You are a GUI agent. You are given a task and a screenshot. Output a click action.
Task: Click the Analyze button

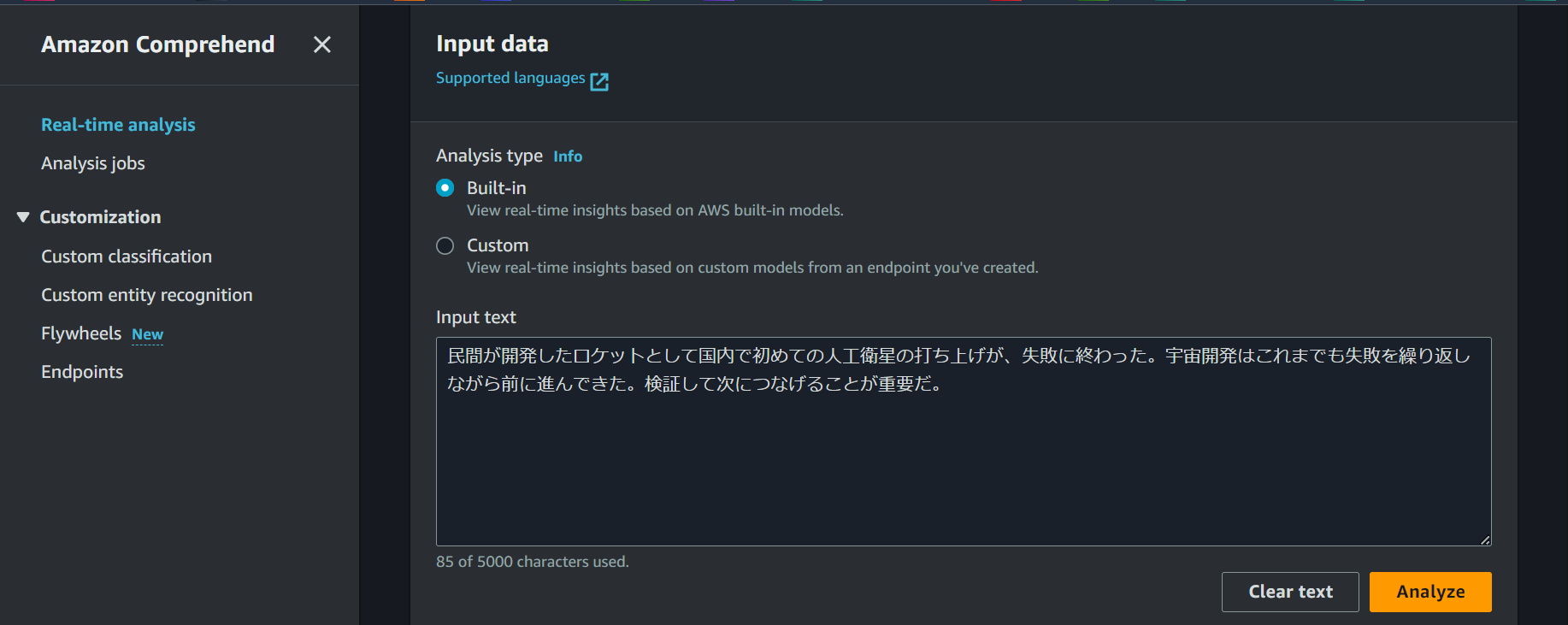tap(1429, 592)
